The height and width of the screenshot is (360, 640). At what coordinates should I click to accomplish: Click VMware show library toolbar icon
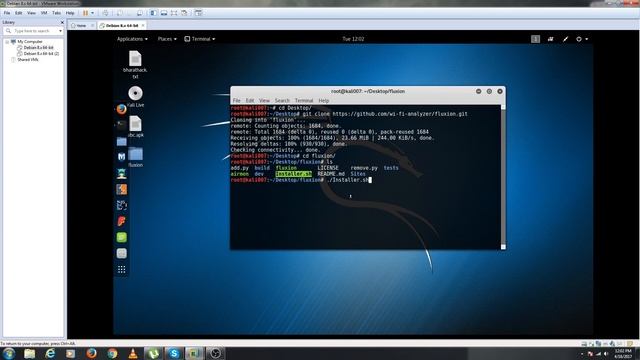[x=153, y=13]
